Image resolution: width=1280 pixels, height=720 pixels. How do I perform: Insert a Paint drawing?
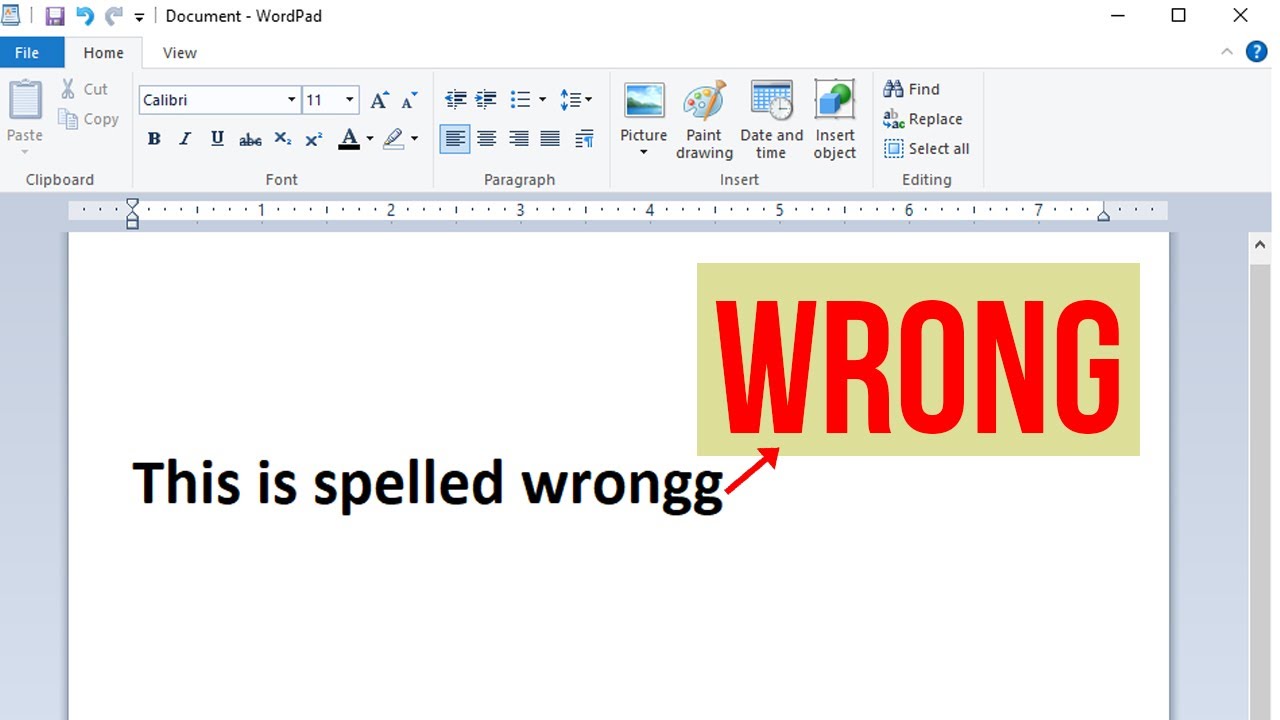point(704,120)
